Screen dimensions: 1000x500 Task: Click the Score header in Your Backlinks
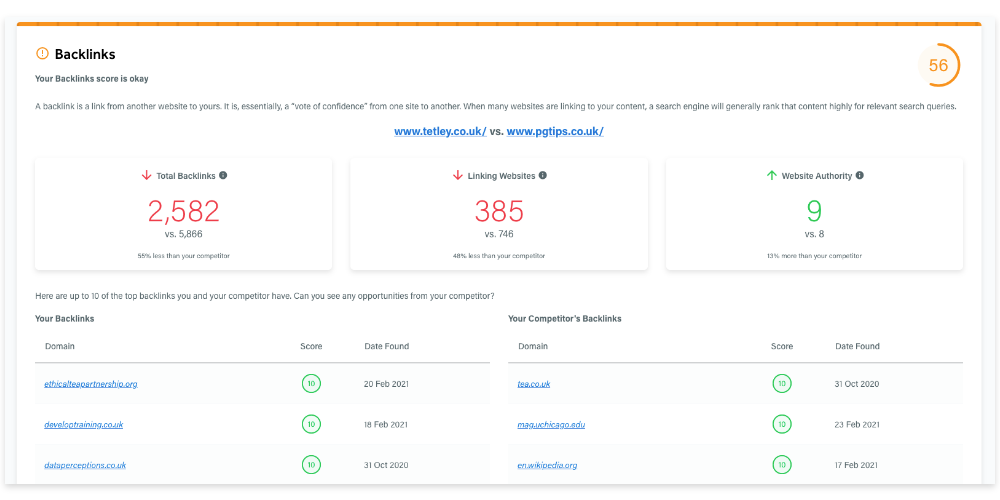[311, 346]
